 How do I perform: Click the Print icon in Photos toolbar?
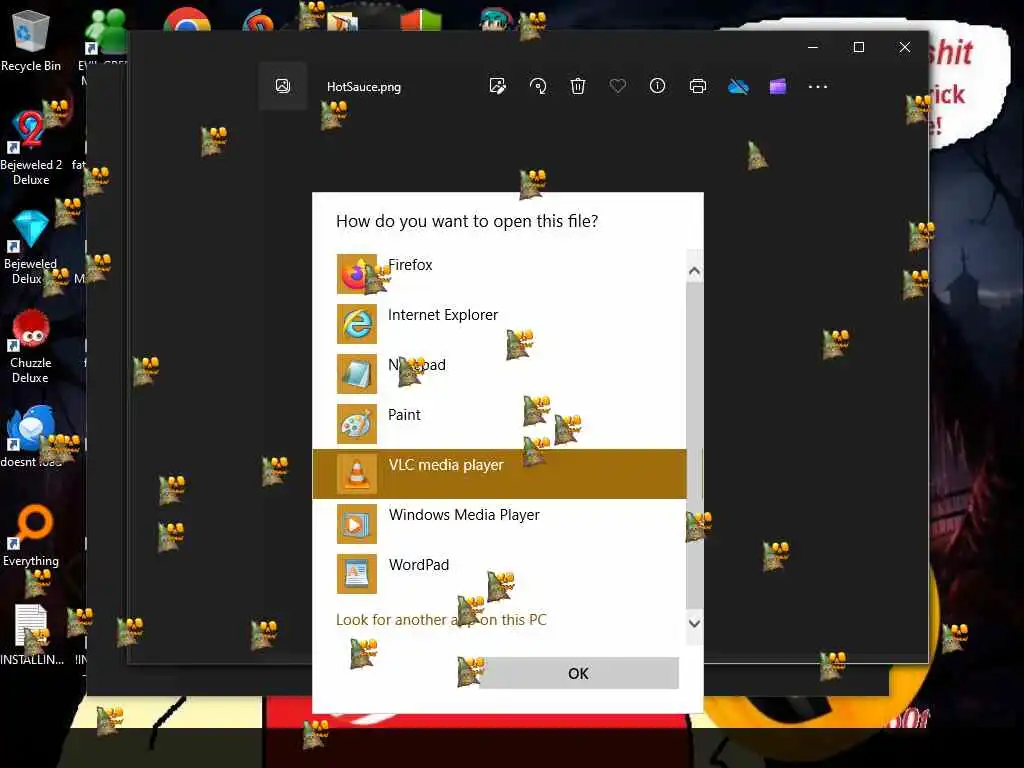pyautogui.click(x=697, y=86)
